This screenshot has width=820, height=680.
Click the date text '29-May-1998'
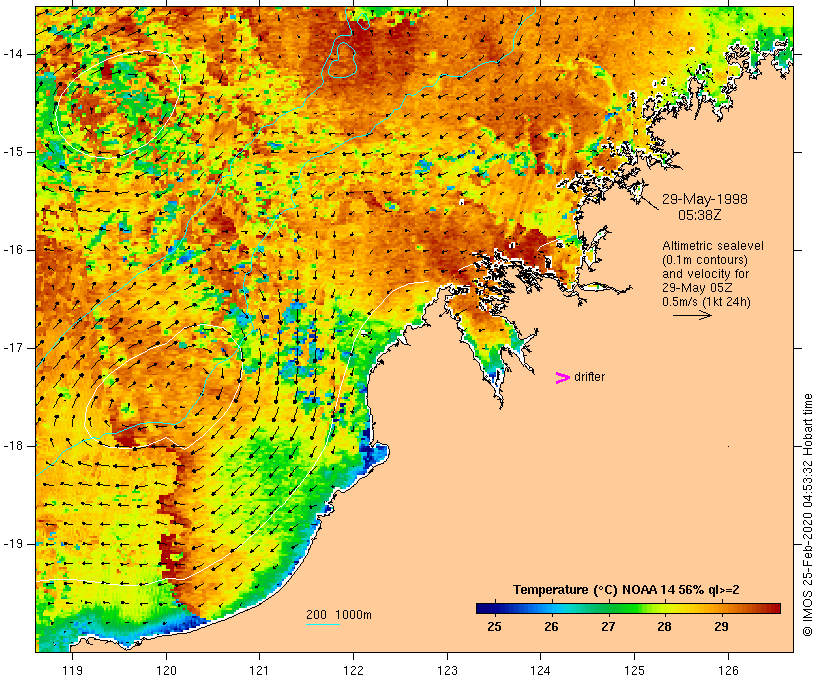(704, 199)
